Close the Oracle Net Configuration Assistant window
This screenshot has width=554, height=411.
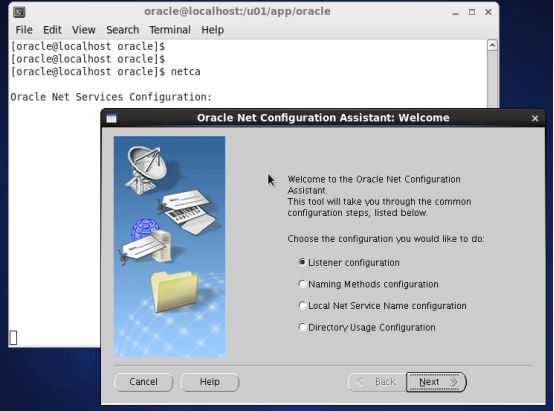click(x=535, y=118)
